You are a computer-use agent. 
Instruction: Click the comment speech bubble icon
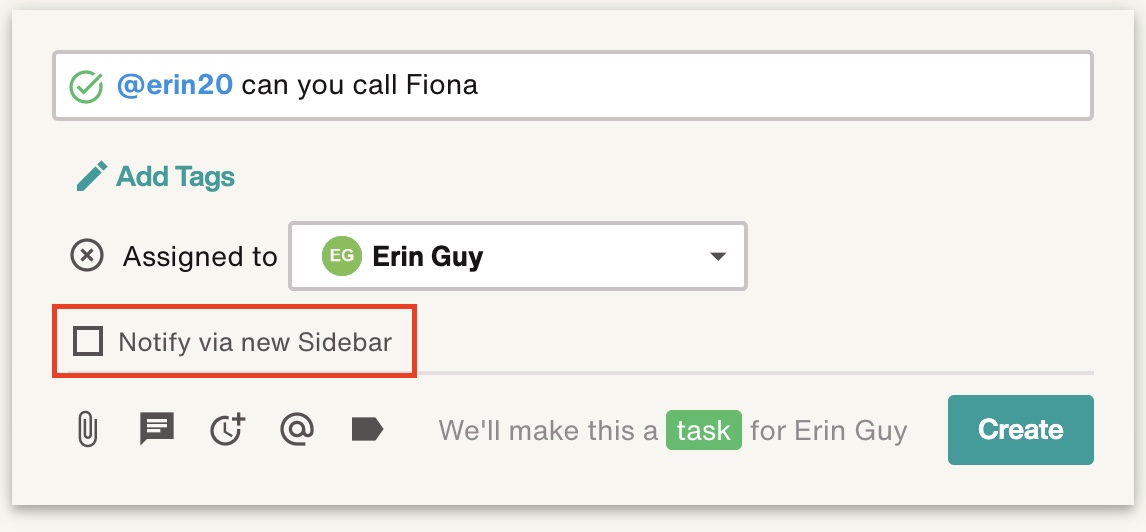coord(157,429)
